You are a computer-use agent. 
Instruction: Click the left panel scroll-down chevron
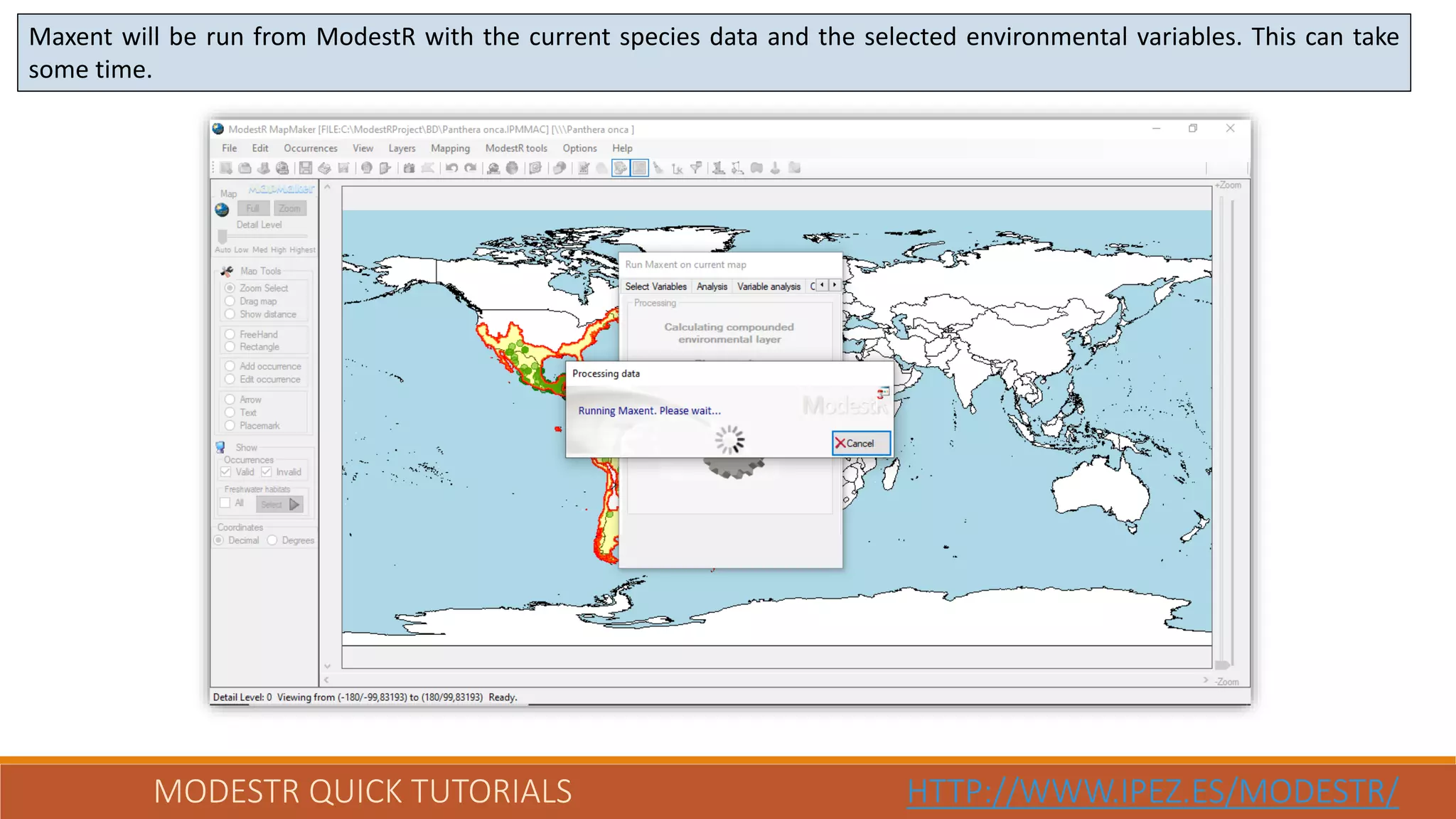click(328, 666)
